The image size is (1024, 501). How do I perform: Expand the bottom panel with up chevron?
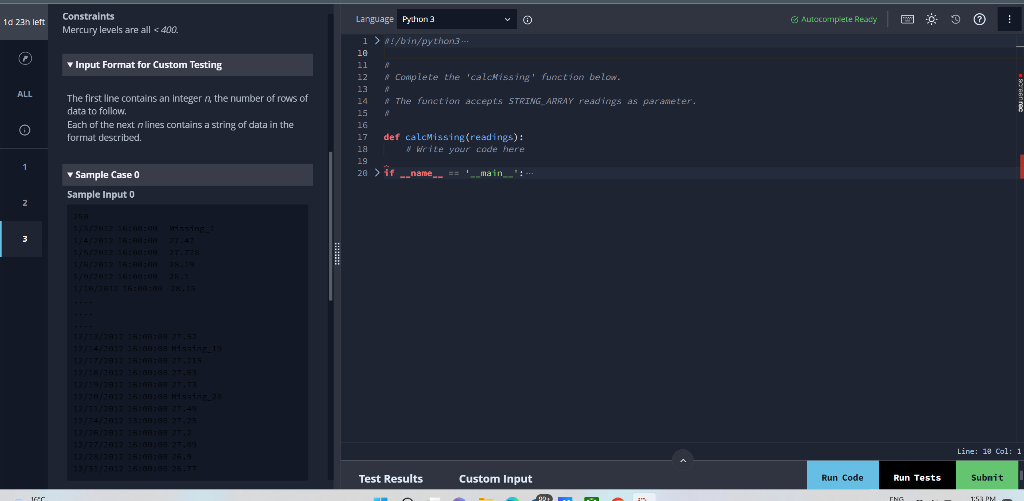(682, 461)
